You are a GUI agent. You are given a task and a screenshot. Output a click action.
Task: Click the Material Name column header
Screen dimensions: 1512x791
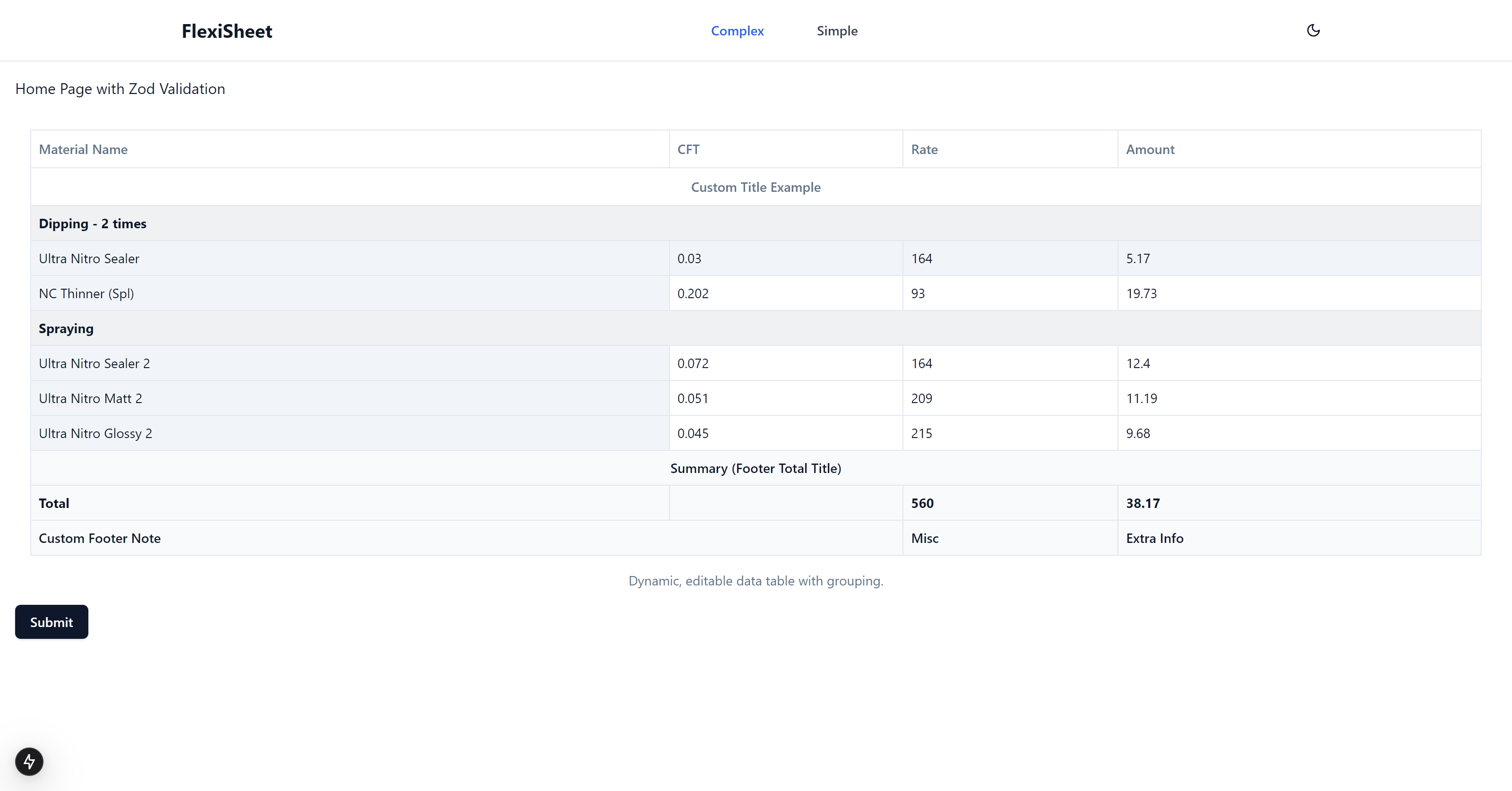pos(83,150)
